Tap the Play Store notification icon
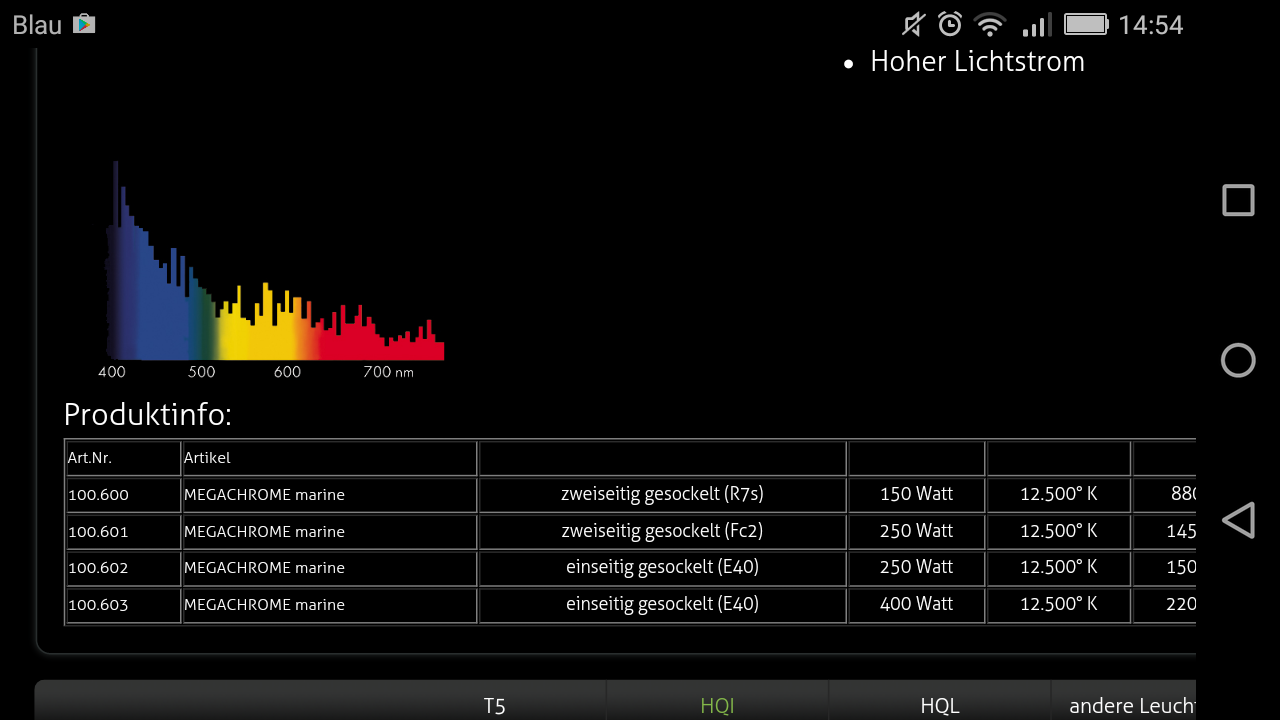 click(84, 24)
